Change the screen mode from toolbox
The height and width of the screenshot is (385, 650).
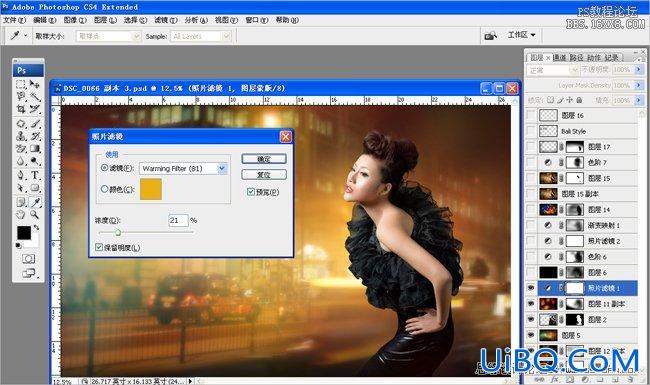coord(28,273)
